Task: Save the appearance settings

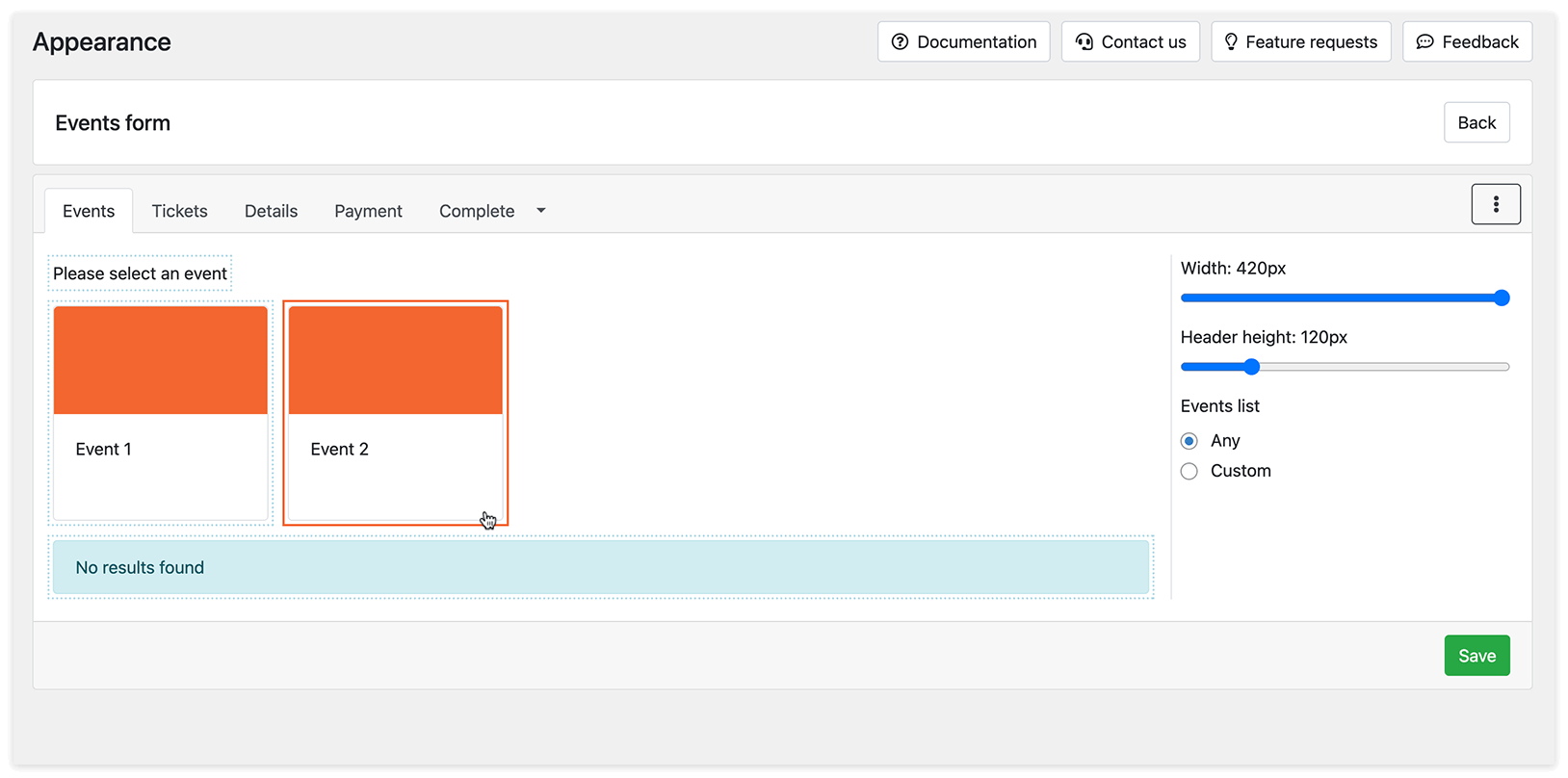Action: click(x=1477, y=656)
